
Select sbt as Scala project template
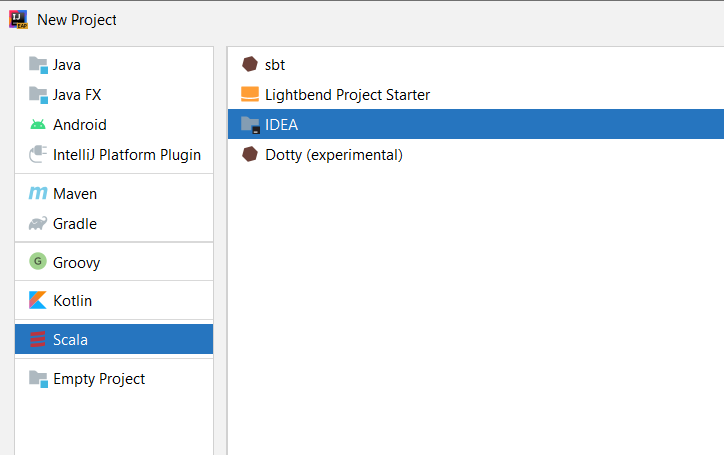tap(476, 65)
